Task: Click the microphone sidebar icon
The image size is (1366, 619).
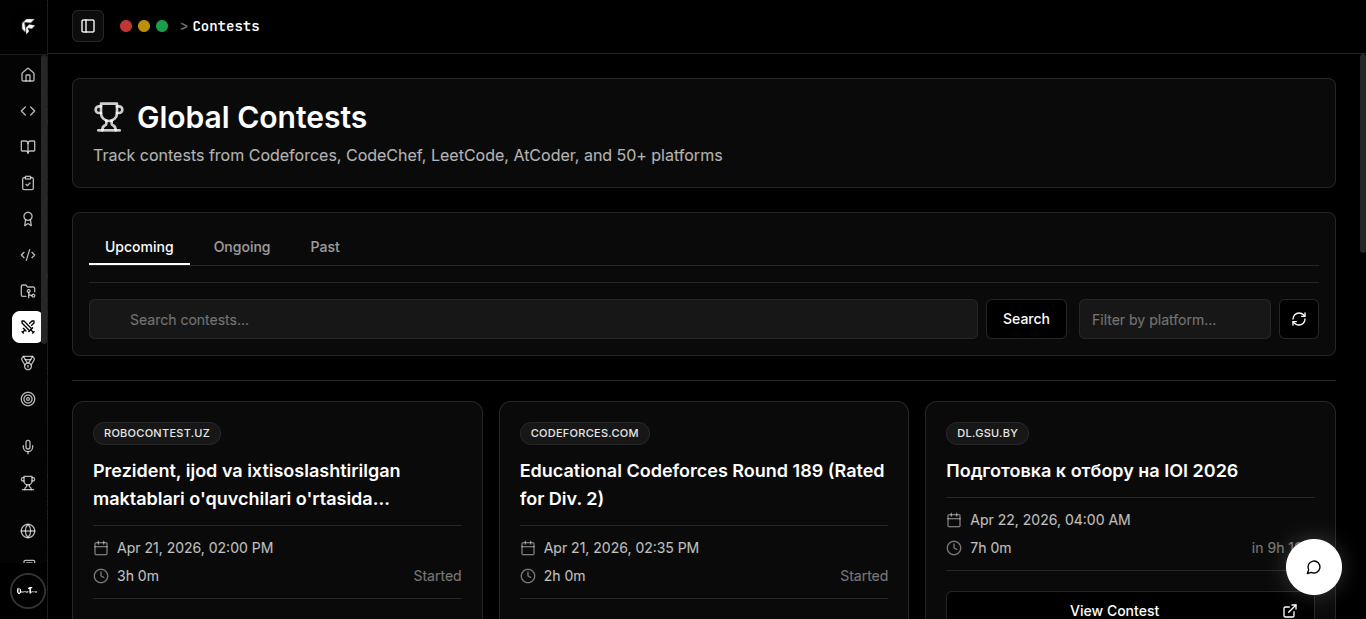Action: coord(28,447)
